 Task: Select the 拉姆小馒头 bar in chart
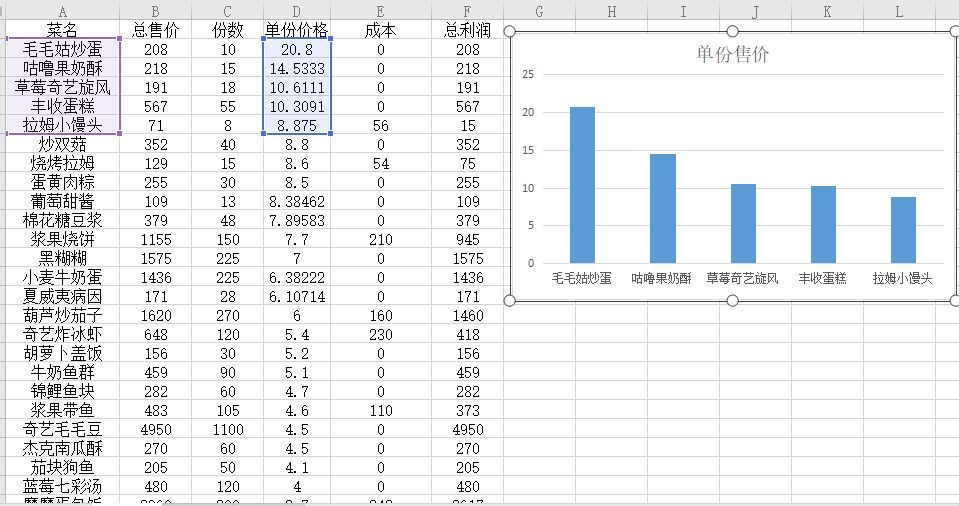pyautogui.click(x=903, y=230)
